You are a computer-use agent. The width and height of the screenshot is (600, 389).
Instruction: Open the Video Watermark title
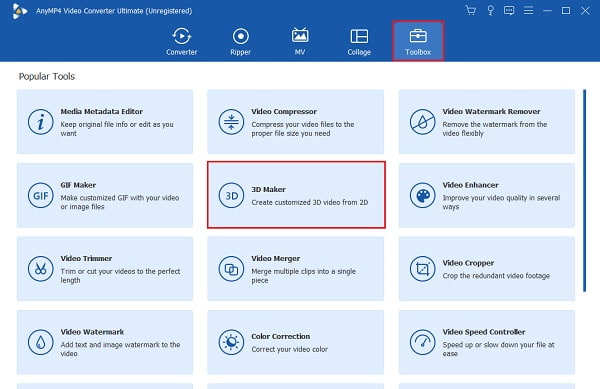tap(92, 332)
